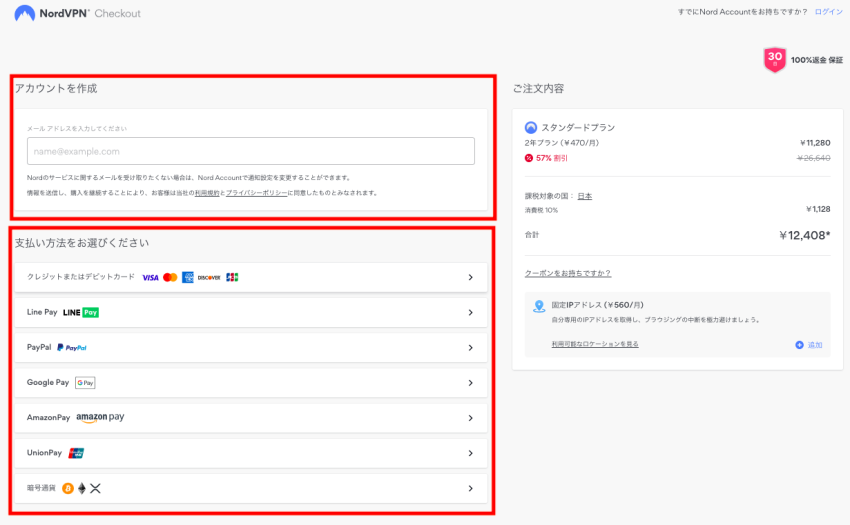Expand the cryptocurrency row chevron

point(471,489)
